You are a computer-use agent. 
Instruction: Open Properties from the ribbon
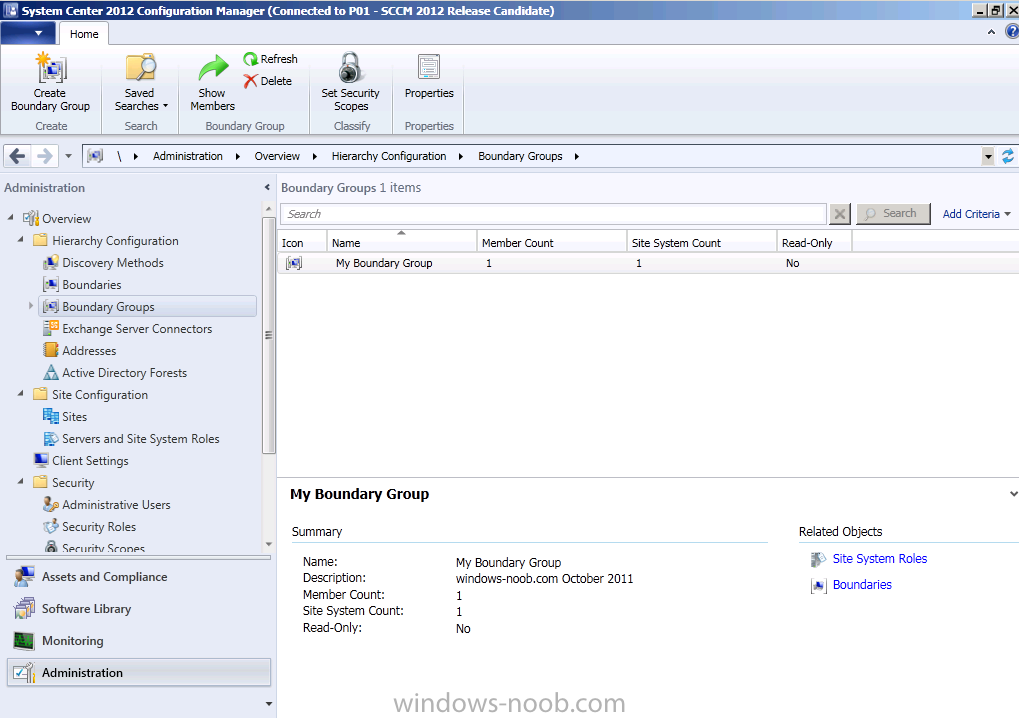coord(429,77)
